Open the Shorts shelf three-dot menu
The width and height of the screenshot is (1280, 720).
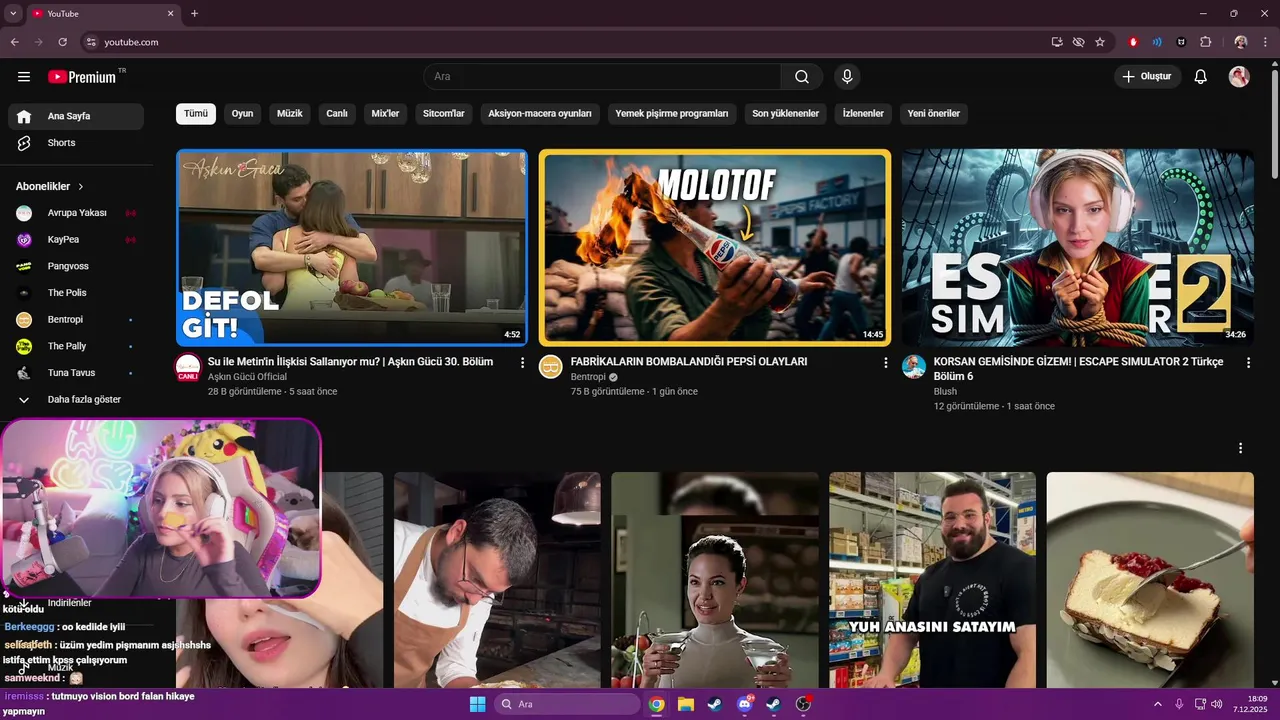pos(1240,448)
